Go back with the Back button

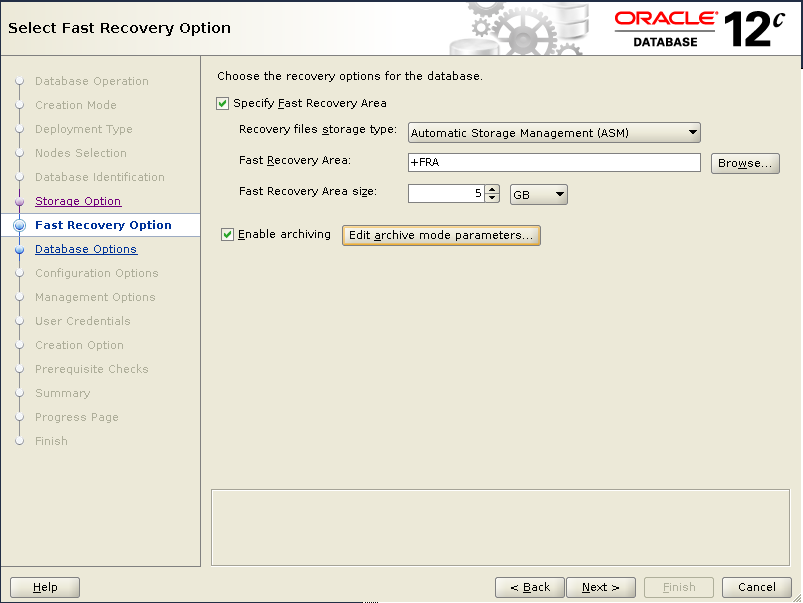(x=530, y=587)
